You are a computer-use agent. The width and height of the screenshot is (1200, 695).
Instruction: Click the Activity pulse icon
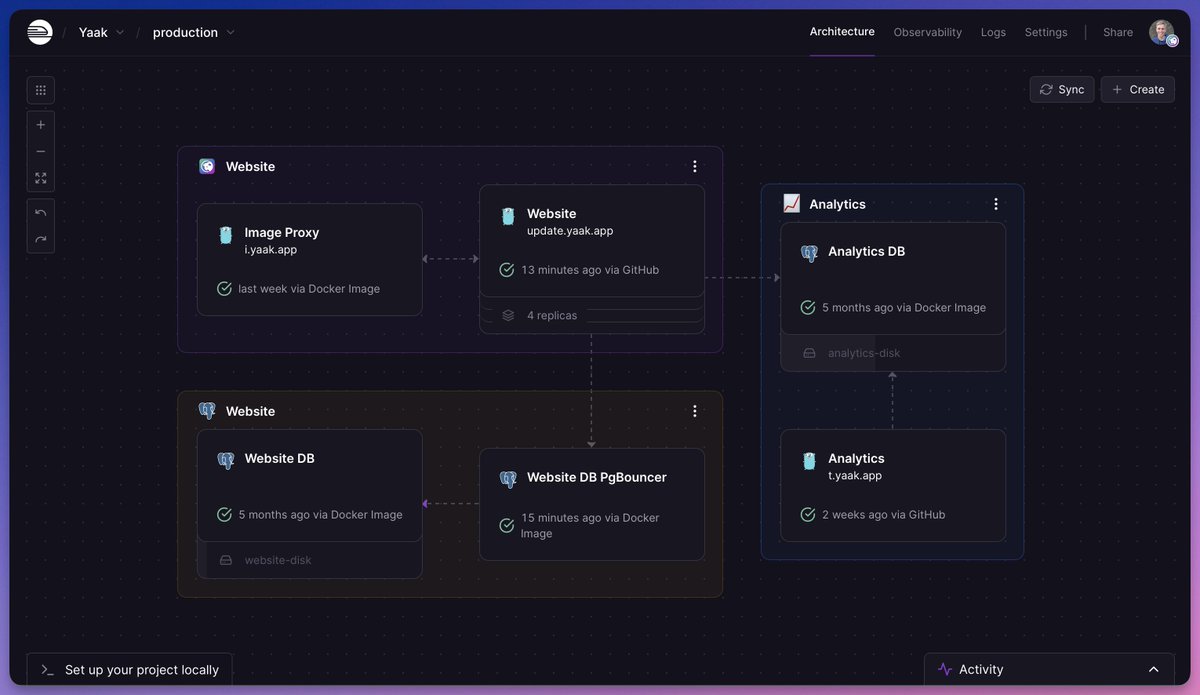pyautogui.click(x=945, y=670)
